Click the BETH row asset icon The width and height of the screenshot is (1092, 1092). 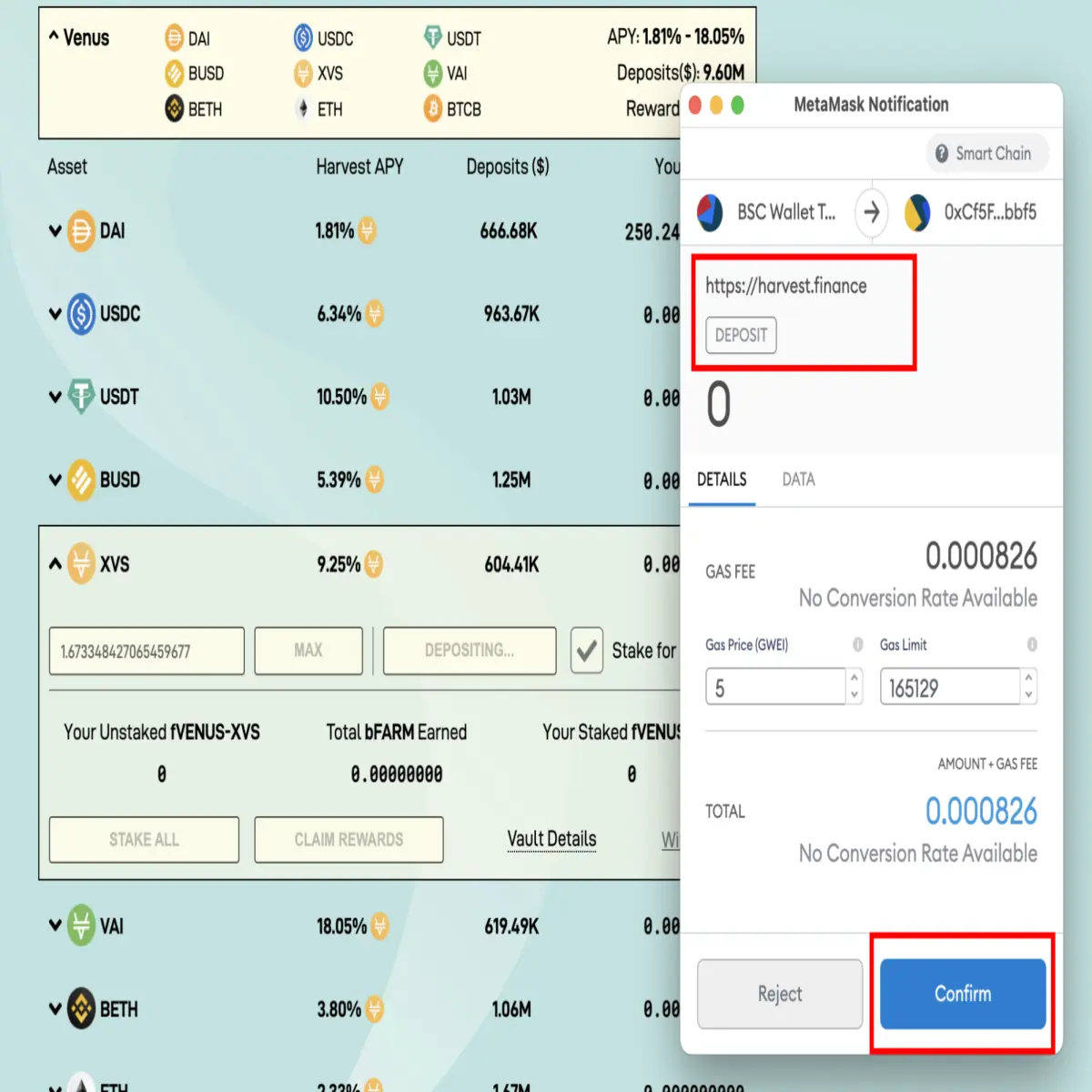coord(81,1009)
